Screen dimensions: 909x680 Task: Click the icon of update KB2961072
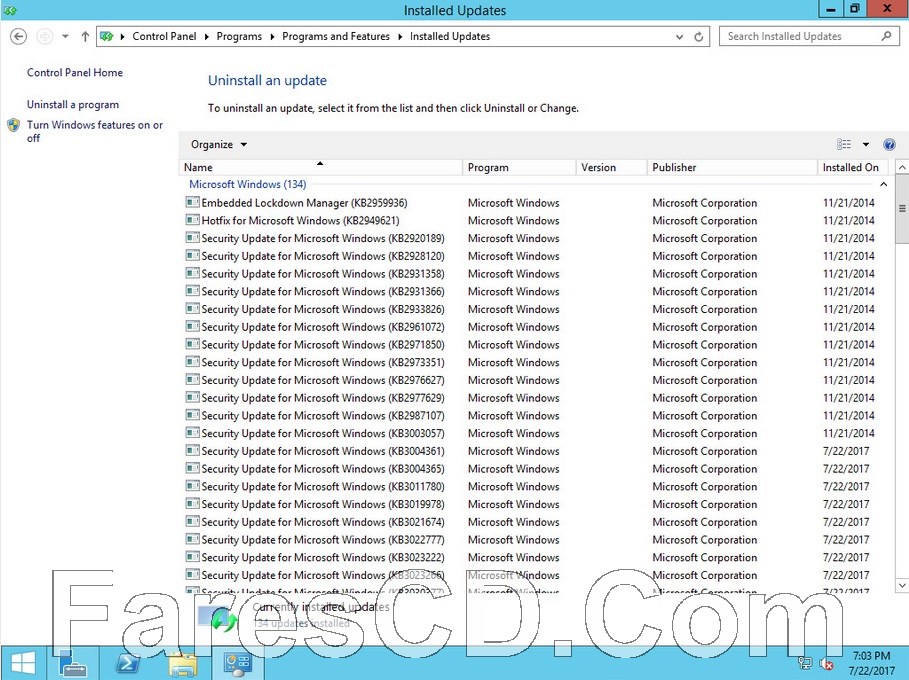click(x=192, y=326)
